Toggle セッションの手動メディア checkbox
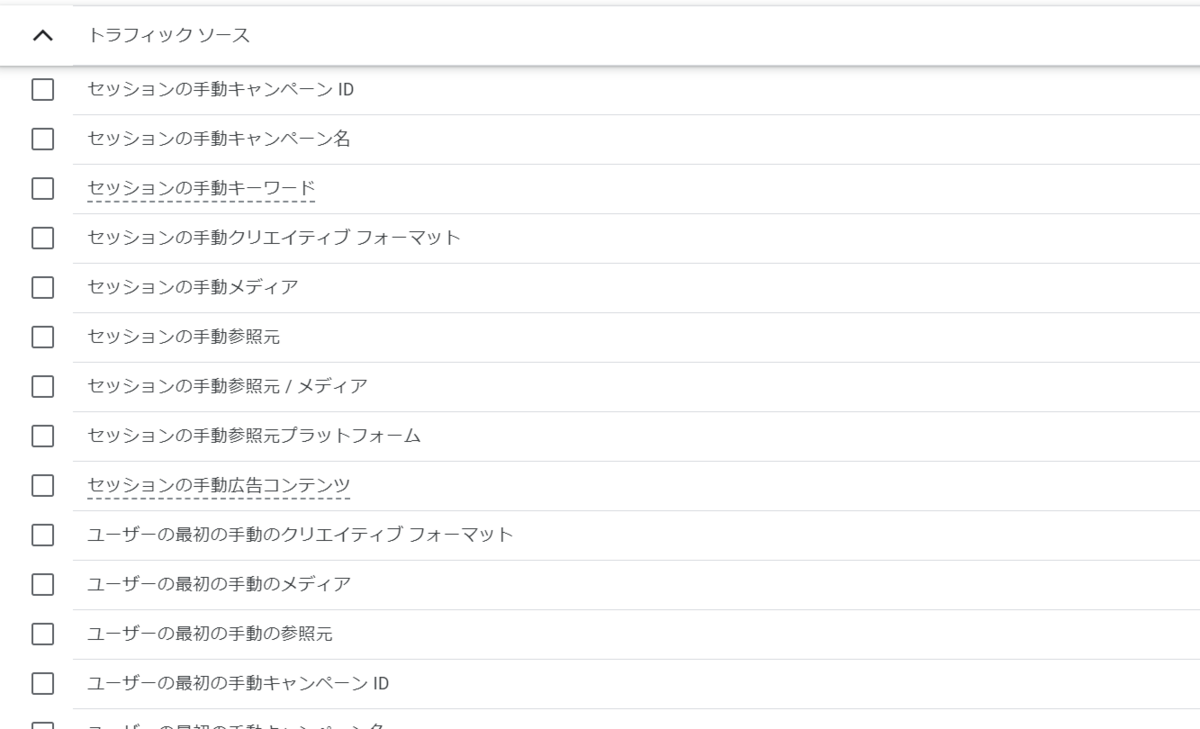Screen dimensions: 1200x729 pos(42,288)
